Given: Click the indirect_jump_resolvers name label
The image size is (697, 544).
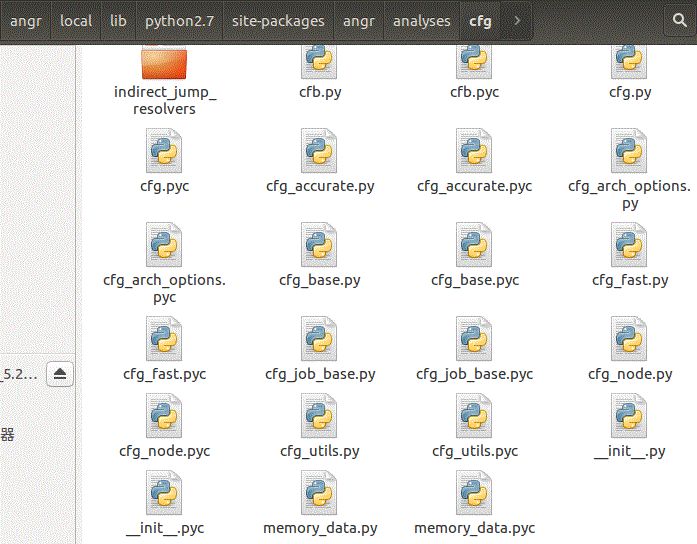Looking at the screenshot, I should pos(164,100).
